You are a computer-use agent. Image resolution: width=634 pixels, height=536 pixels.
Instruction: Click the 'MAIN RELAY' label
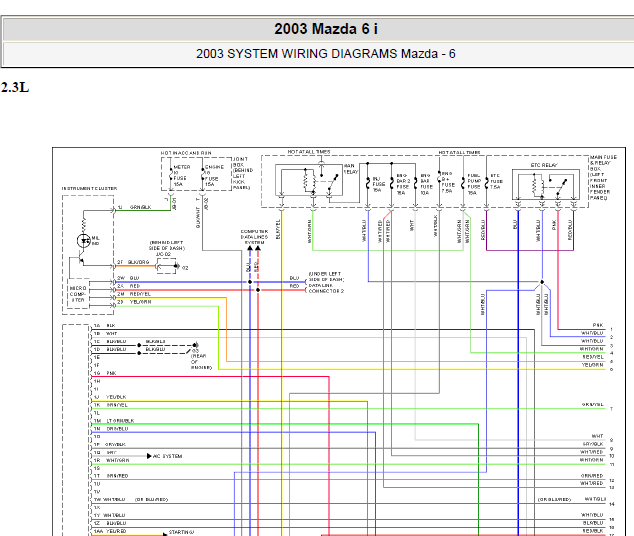tap(350, 169)
